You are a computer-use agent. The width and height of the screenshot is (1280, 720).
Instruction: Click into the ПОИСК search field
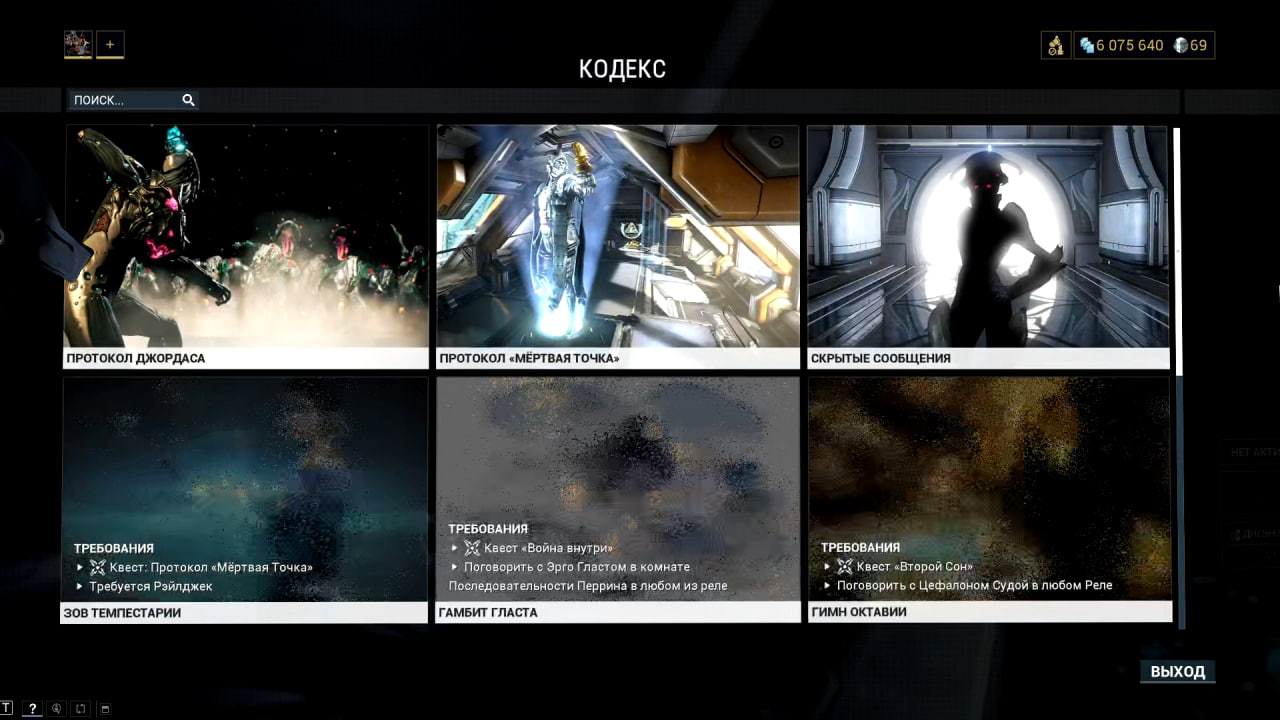133,100
